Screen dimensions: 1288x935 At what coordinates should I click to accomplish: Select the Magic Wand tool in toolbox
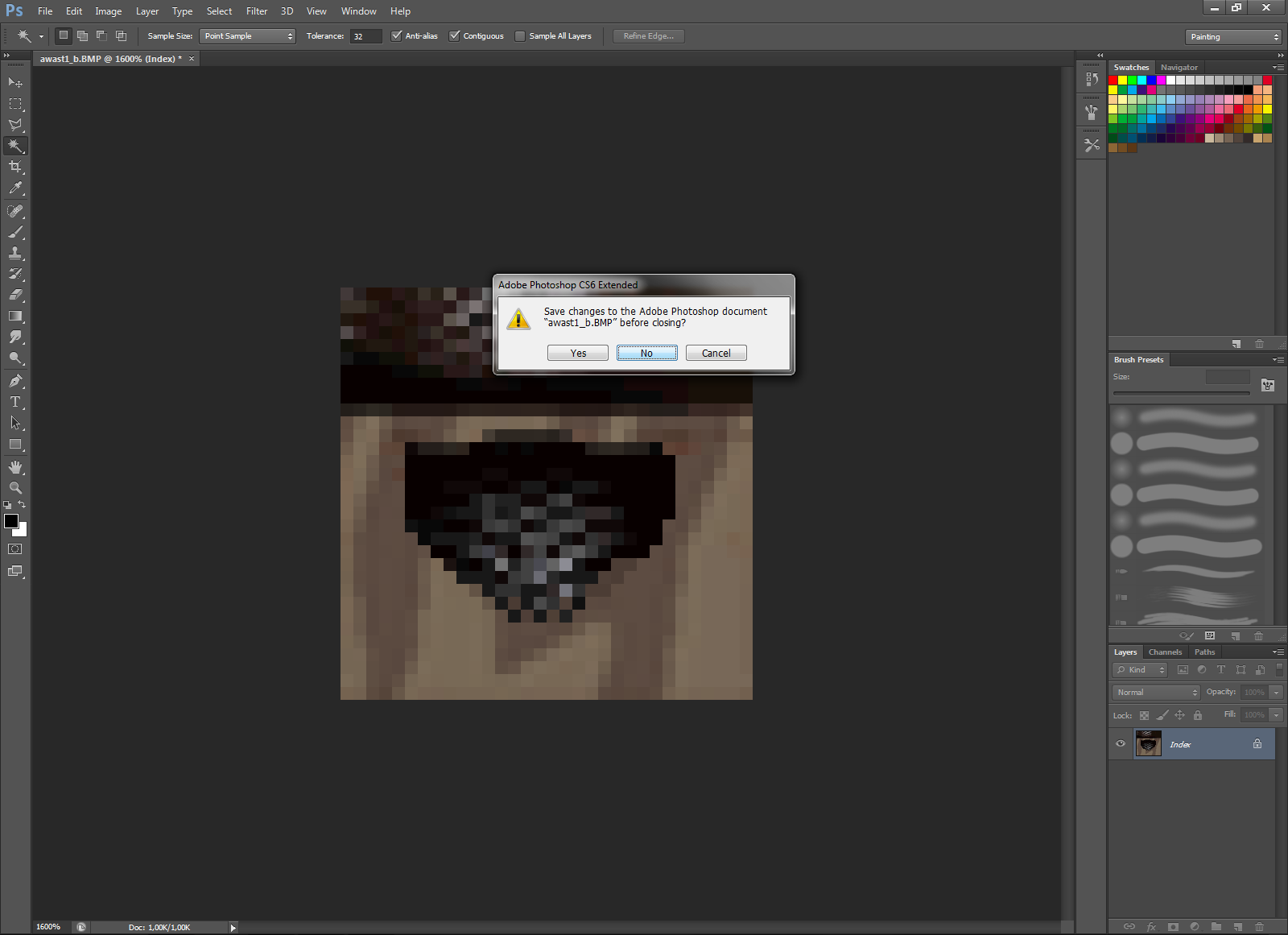coord(15,146)
